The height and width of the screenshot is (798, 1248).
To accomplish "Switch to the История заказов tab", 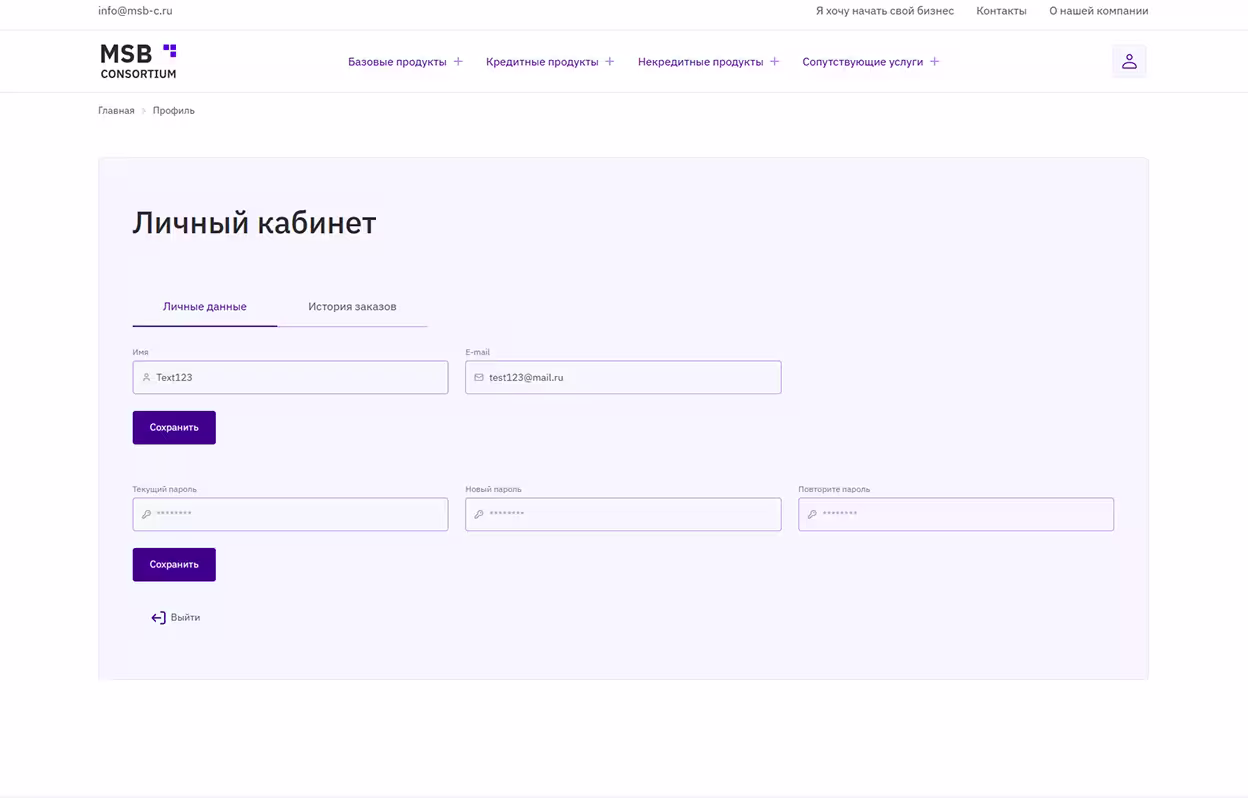I will [352, 307].
